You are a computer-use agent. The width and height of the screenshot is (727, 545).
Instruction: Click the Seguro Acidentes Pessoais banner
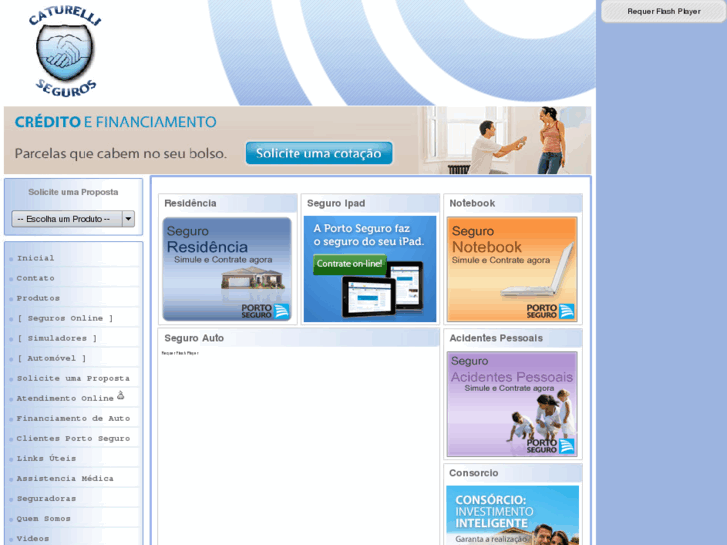point(512,404)
